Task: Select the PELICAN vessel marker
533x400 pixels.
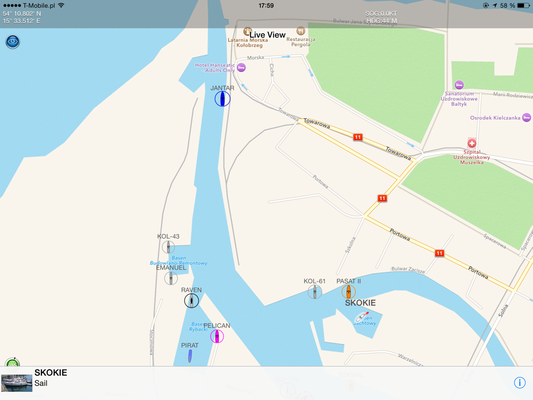Action: tap(217, 336)
